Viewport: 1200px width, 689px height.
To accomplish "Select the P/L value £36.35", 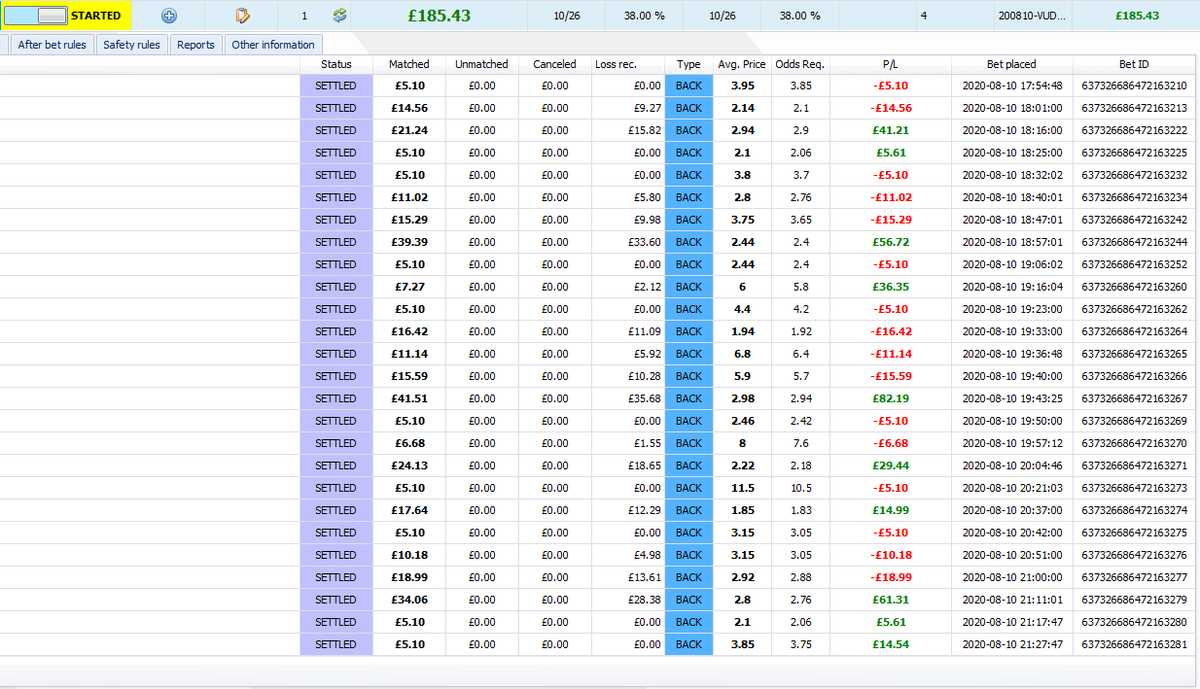I will tap(891, 287).
